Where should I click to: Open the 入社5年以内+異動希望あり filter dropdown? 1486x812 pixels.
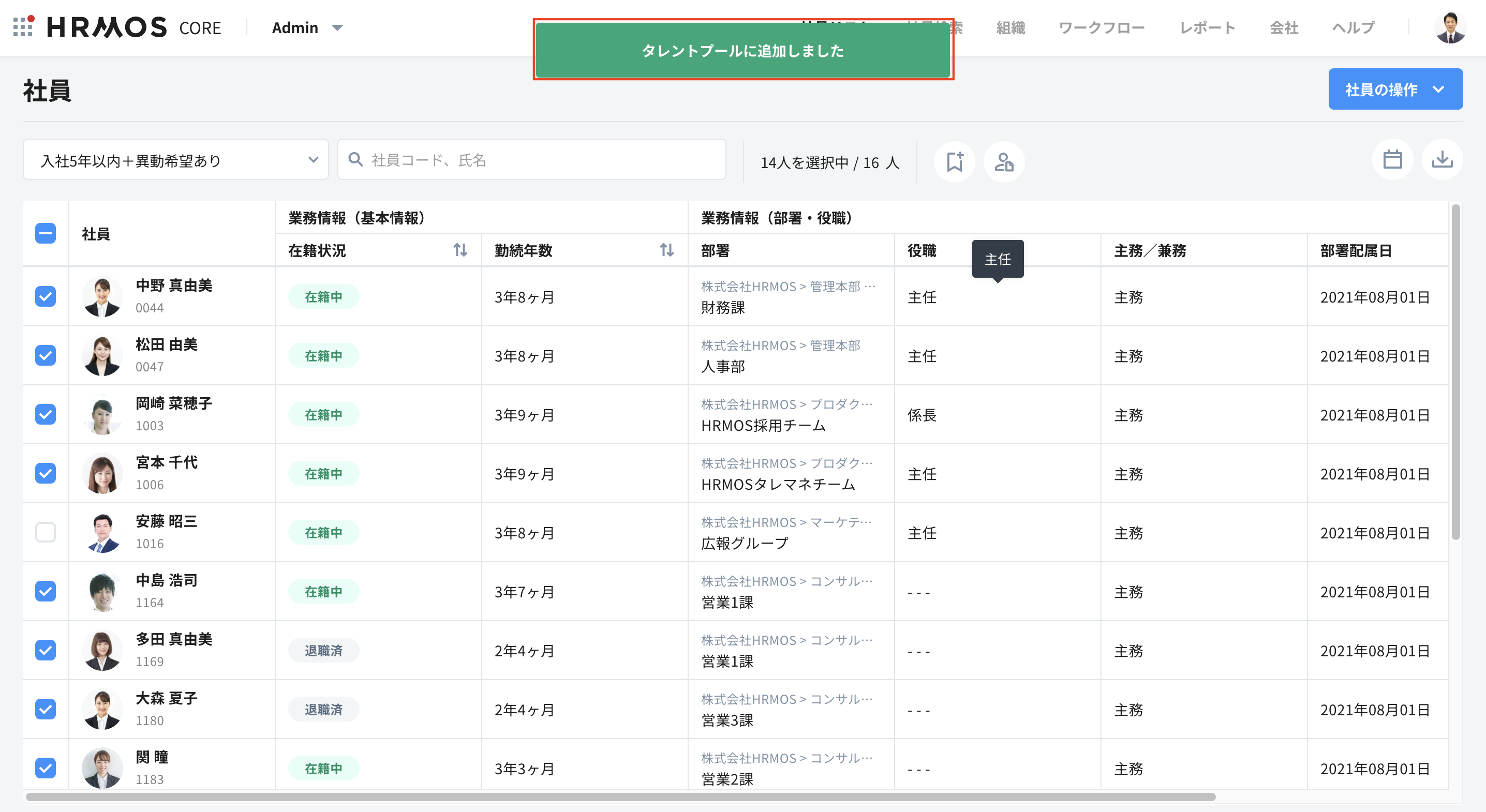(x=176, y=160)
